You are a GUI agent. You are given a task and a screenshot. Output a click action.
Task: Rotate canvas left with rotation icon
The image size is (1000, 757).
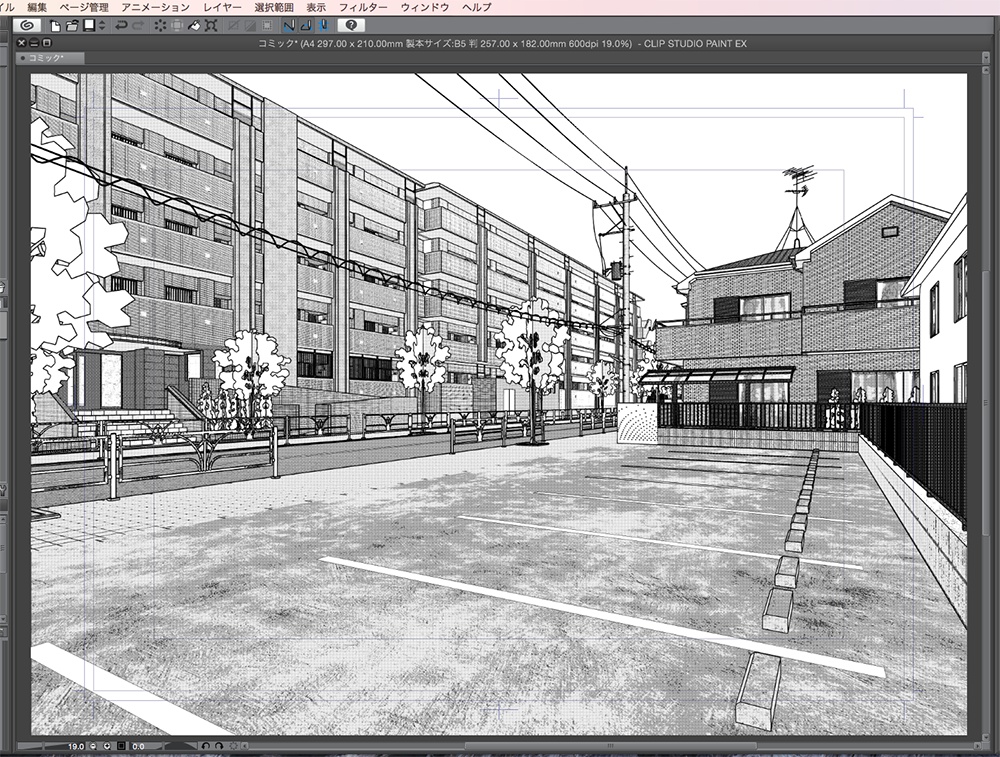coord(205,746)
